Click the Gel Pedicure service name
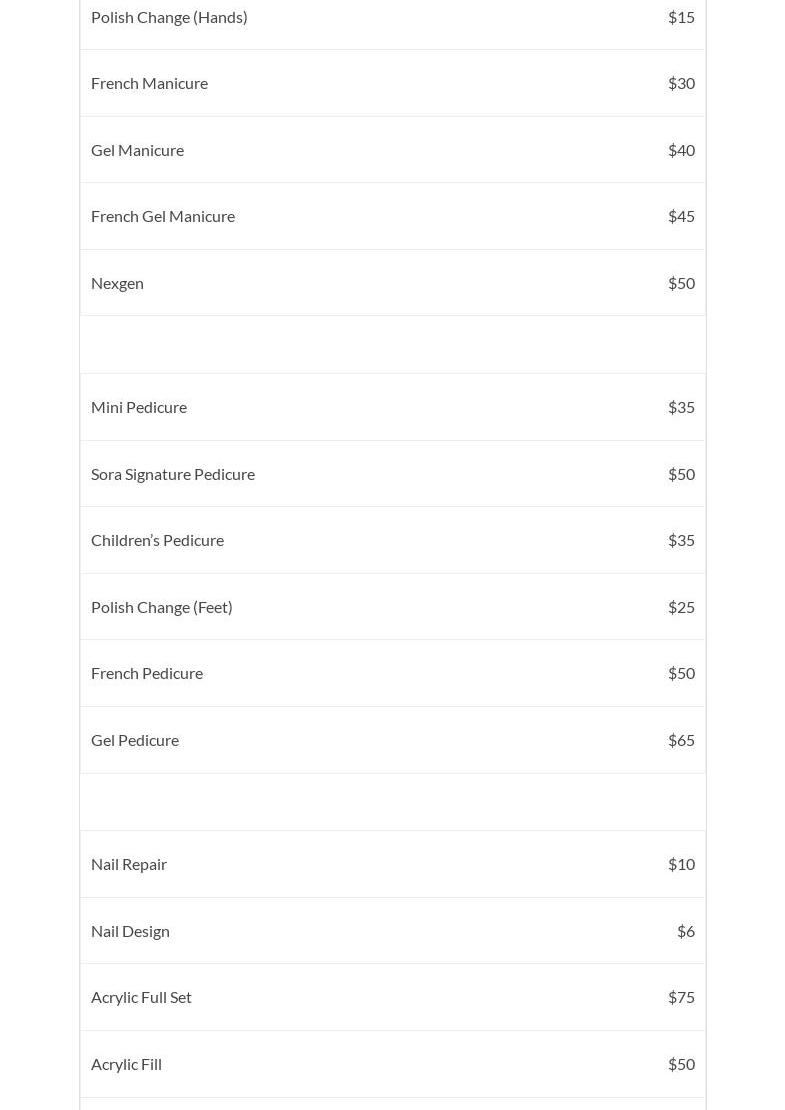The image size is (785, 1110). (135, 740)
